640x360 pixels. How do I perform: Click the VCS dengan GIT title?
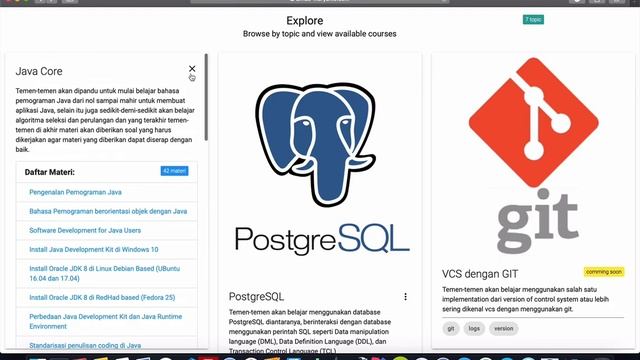(x=480, y=274)
